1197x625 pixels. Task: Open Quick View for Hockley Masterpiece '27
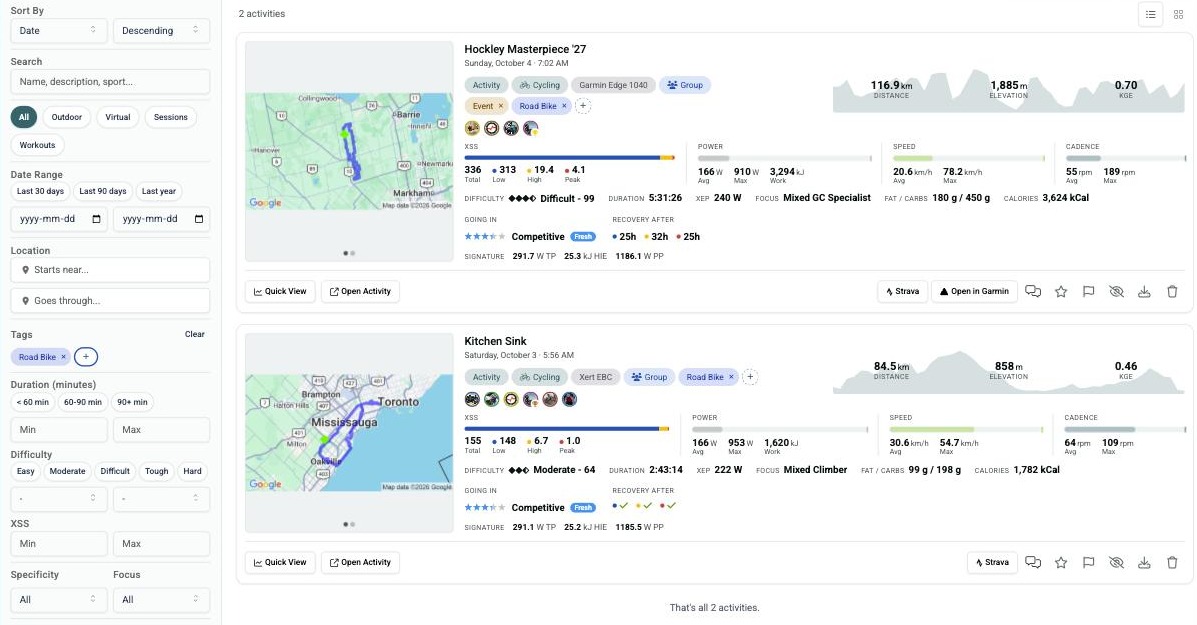tap(280, 292)
